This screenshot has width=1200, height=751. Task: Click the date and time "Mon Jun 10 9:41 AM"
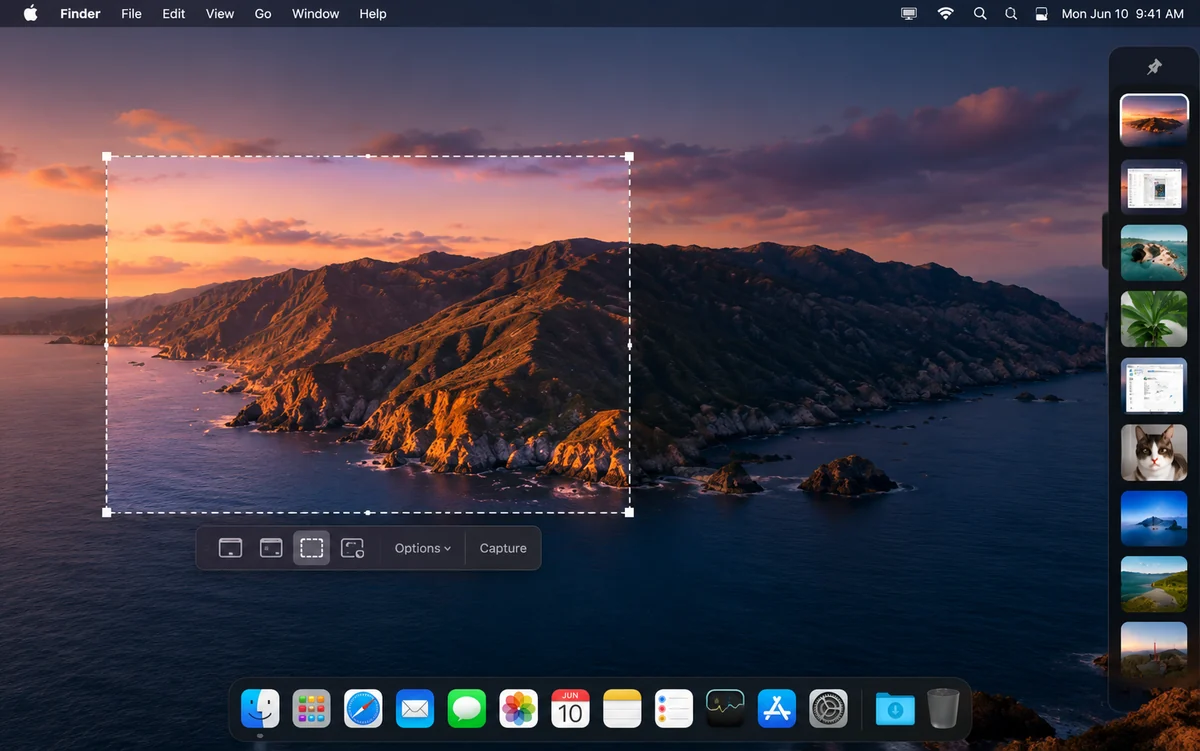pyautogui.click(x=1122, y=14)
